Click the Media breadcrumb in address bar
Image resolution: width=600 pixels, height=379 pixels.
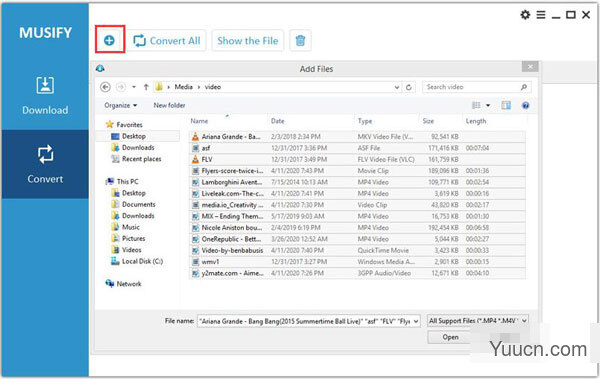[183, 87]
